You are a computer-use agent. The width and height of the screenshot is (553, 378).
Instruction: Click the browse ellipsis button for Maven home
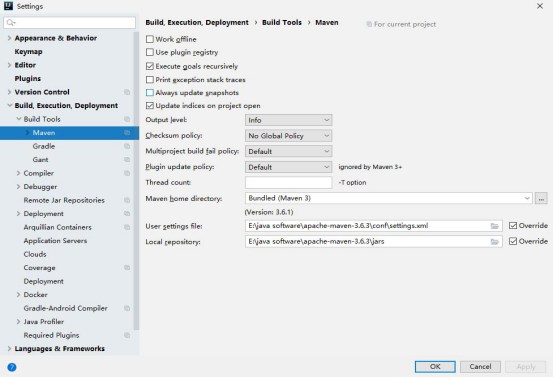point(541,198)
